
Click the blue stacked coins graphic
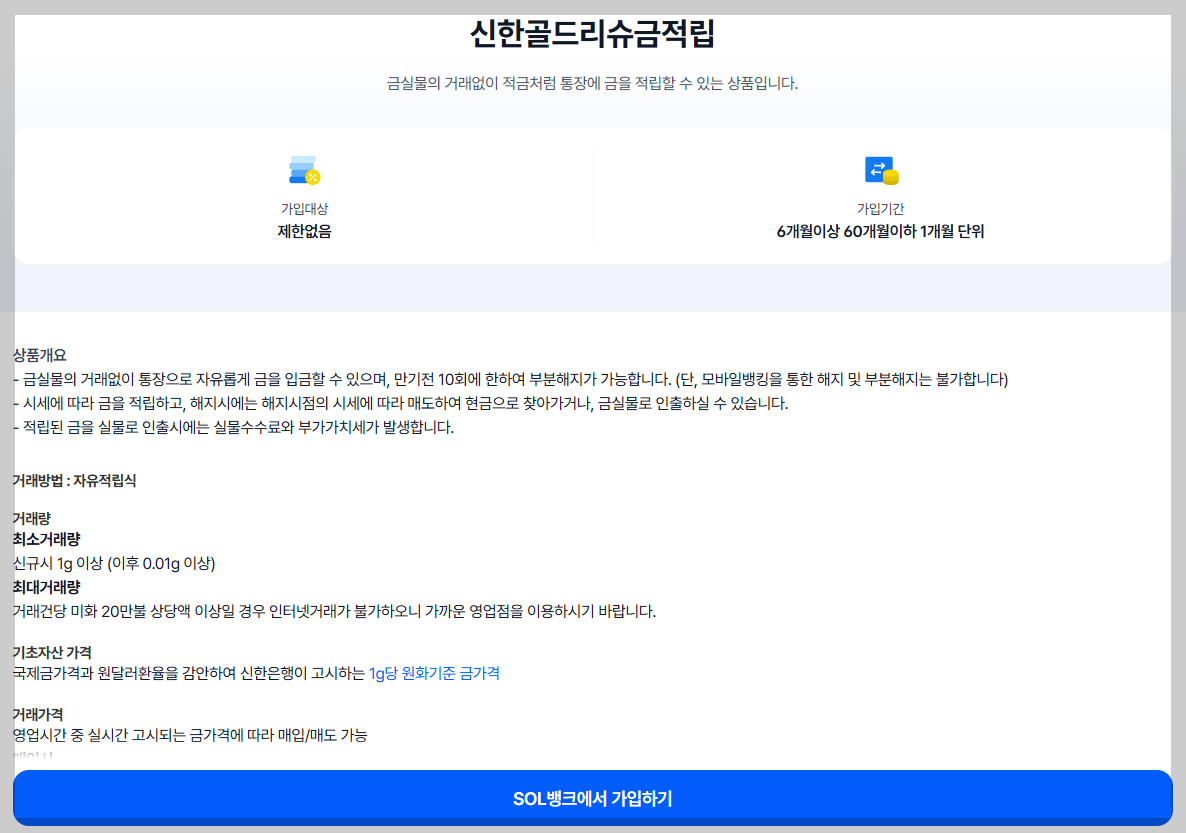[x=300, y=166]
